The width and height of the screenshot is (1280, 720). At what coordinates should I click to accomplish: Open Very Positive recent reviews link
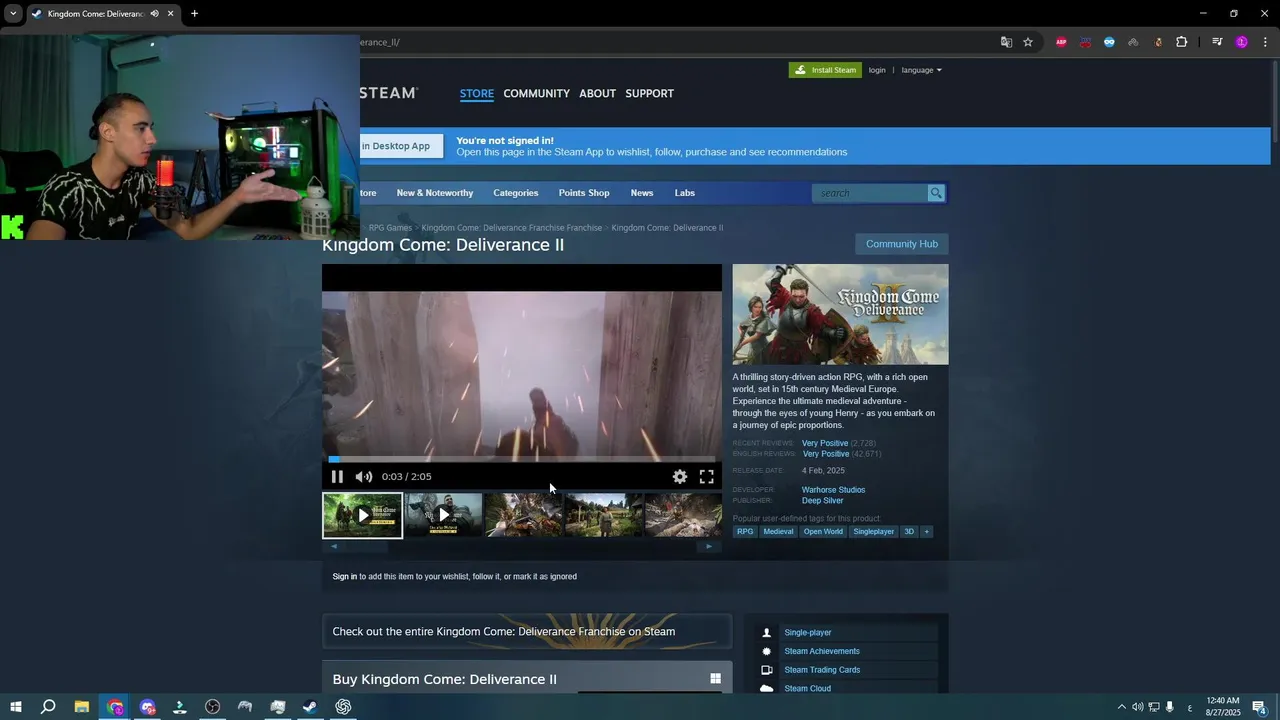click(x=825, y=443)
